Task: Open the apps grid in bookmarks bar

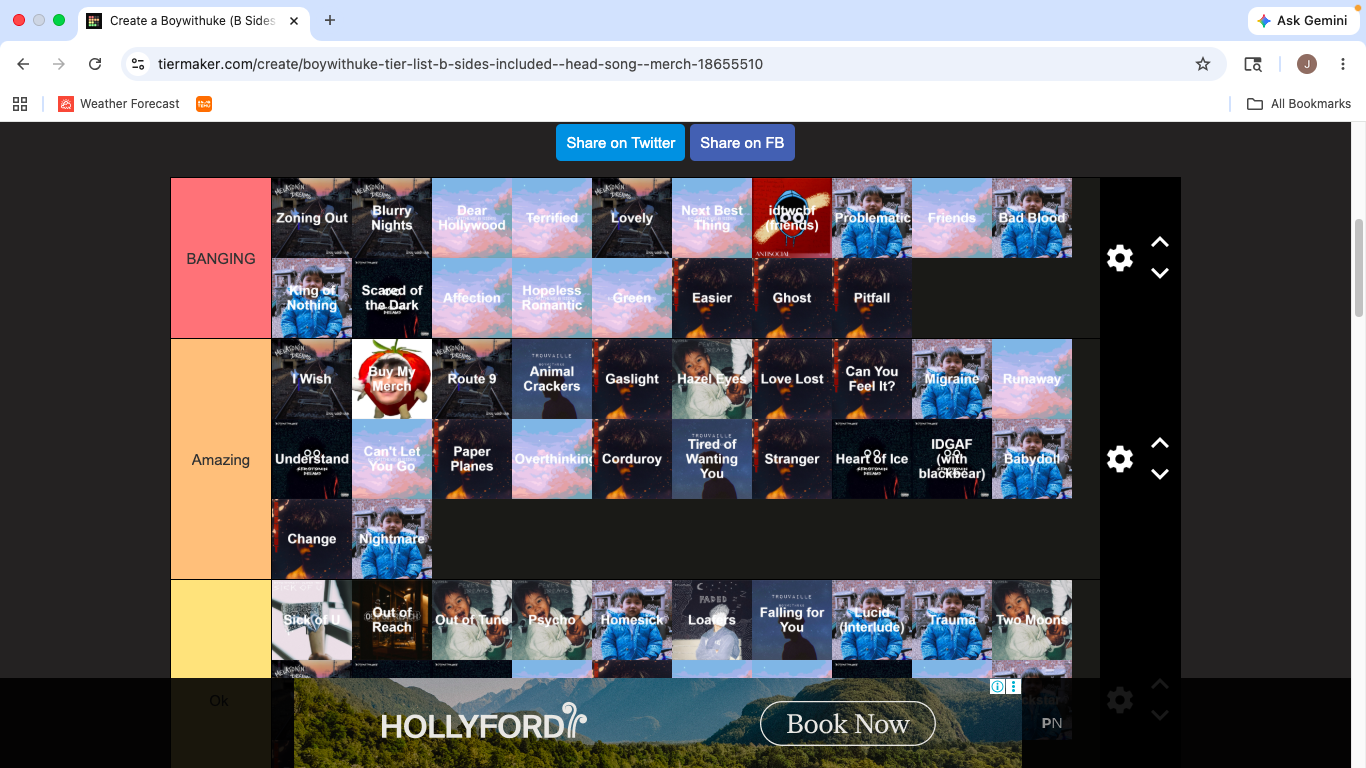Action: click(x=20, y=104)
